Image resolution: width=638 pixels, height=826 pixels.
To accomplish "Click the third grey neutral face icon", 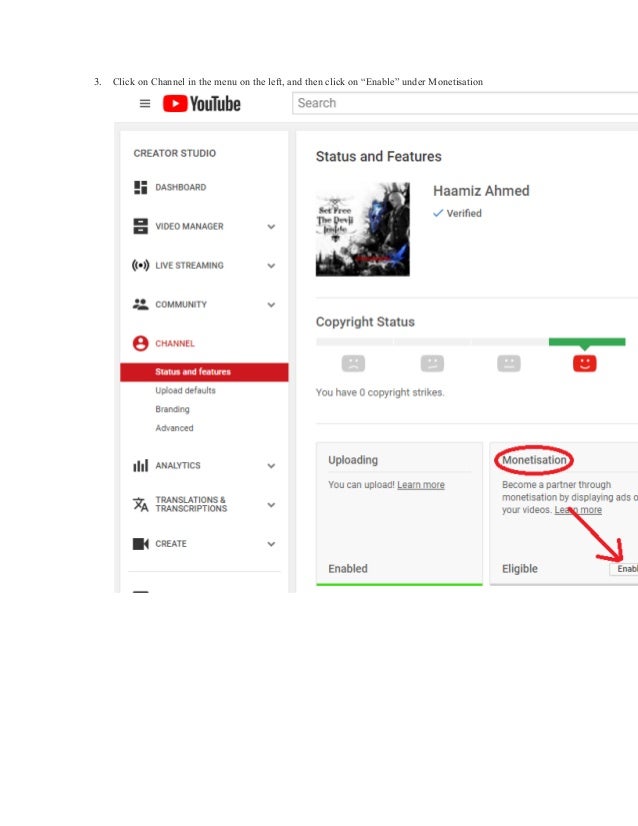I will coord(508,363).
